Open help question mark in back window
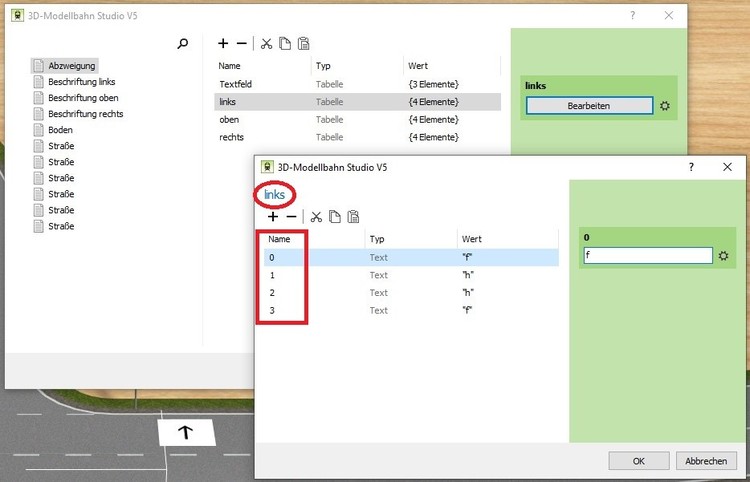 click(x=632, y=15)
